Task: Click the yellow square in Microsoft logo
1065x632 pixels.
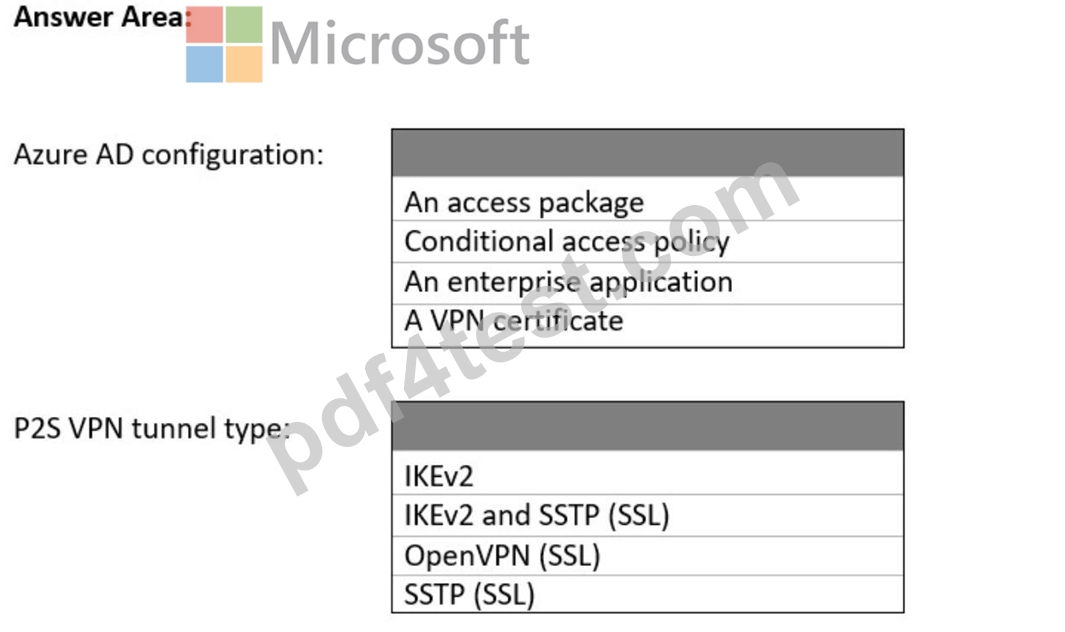Action: click(x=244, y=64)
